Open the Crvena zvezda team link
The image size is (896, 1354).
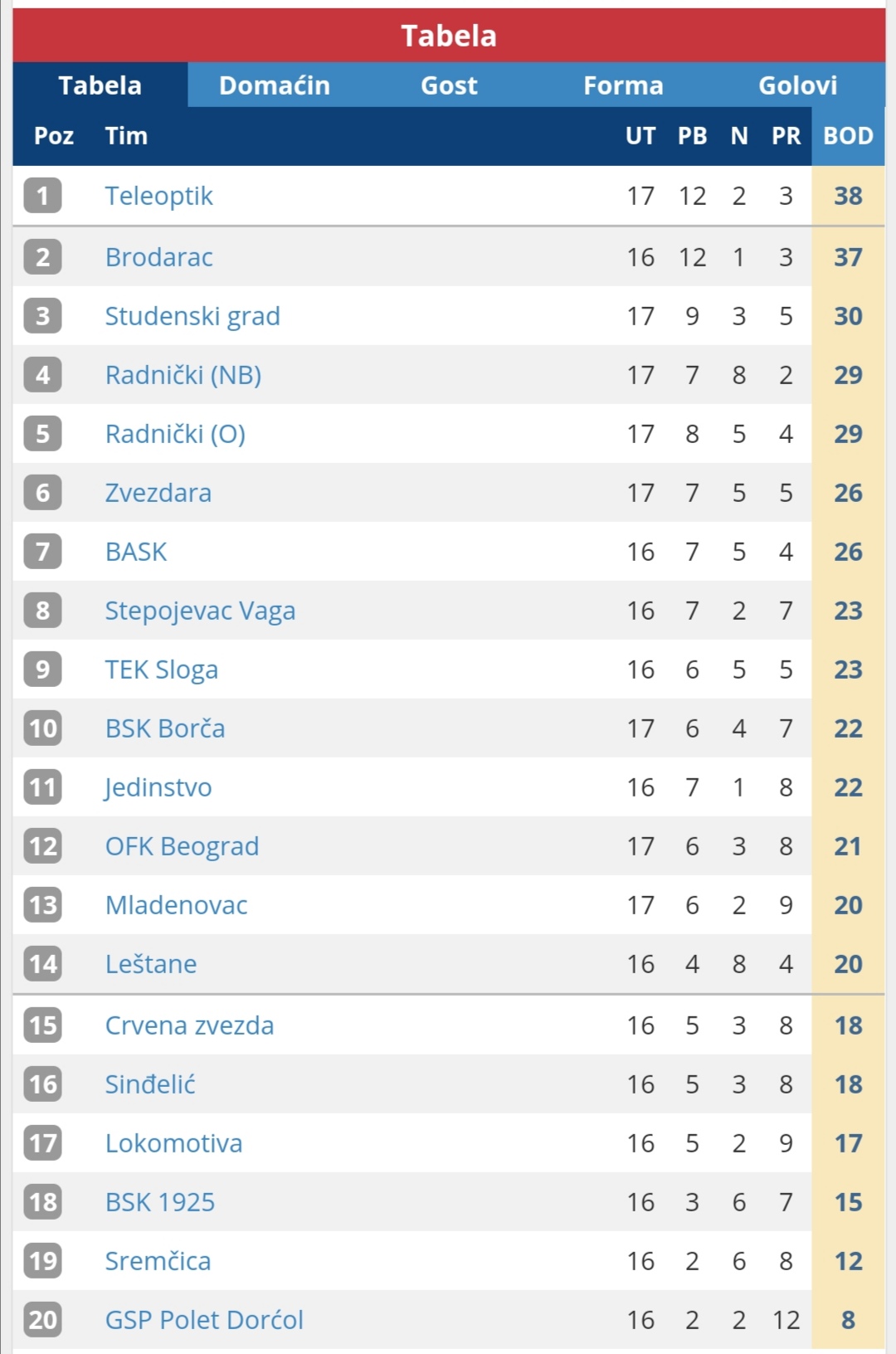pyautogui.click(x=189, y=1025)
